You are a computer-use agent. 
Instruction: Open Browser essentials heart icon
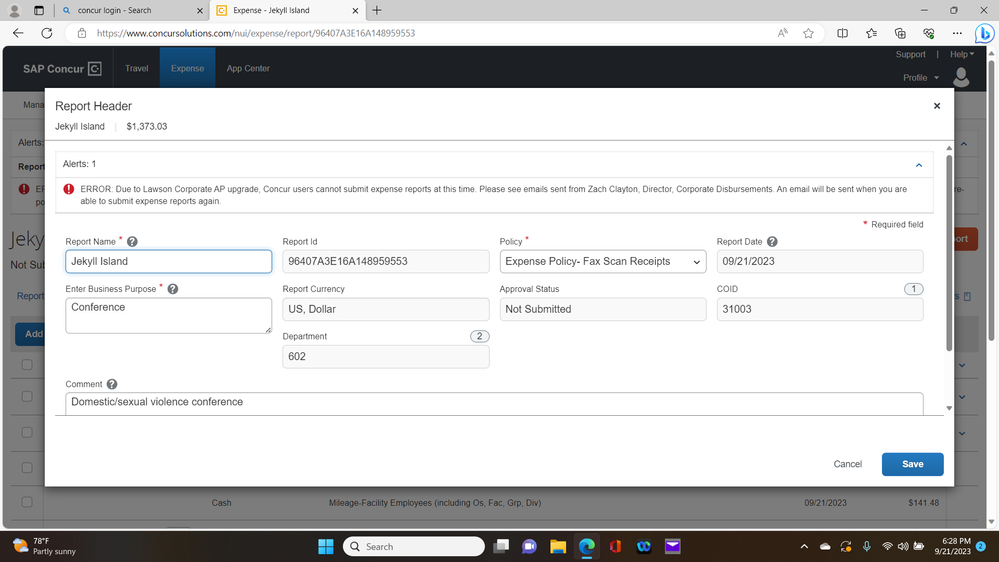[x=928, y=33]
